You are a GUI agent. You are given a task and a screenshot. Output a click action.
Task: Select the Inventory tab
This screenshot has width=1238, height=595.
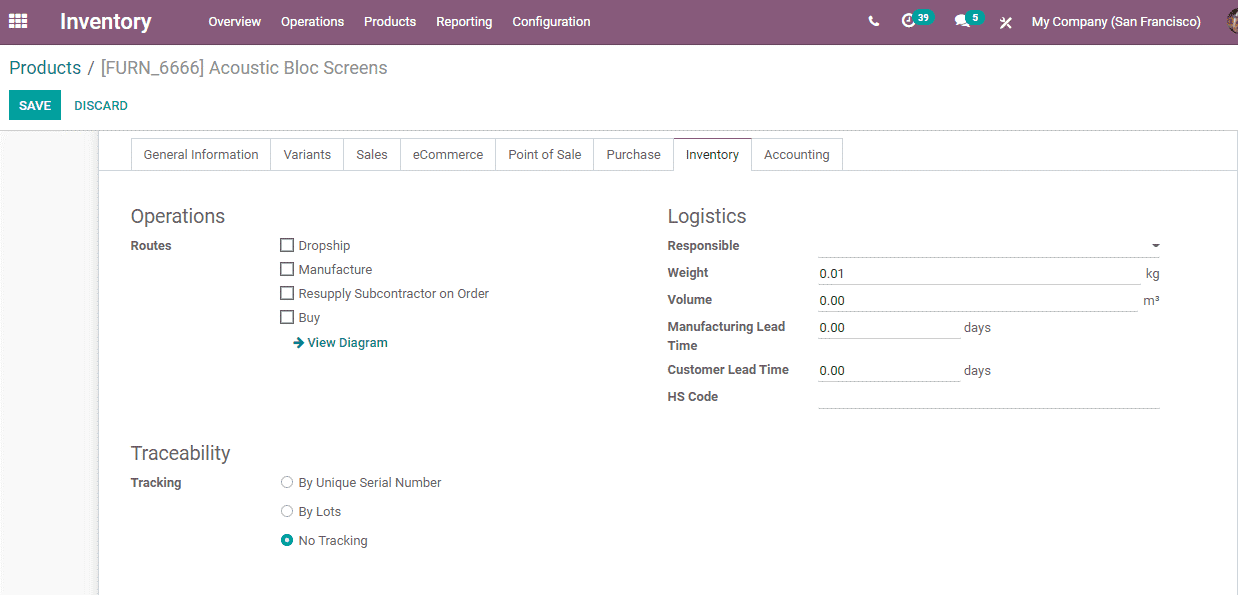point(712,154)
